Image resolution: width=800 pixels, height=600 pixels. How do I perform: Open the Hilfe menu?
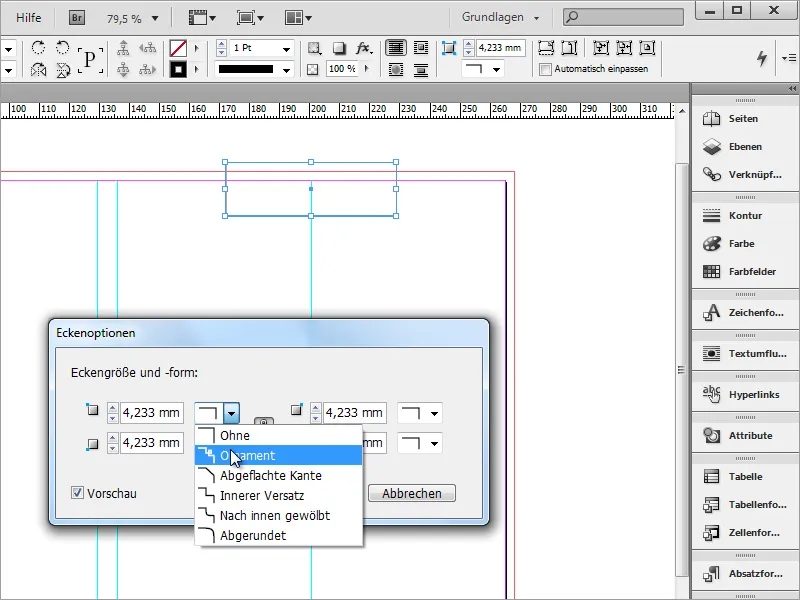coord(29,18)
